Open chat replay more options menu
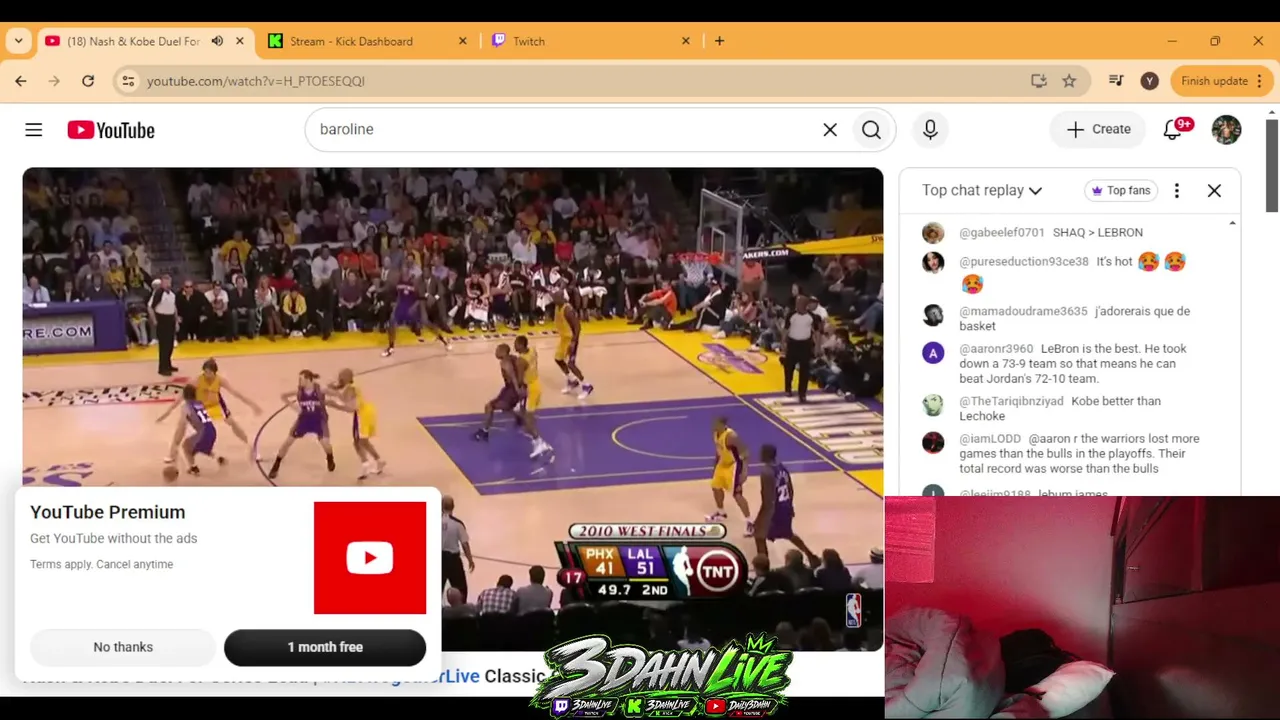This screenshot has width=1280, height=720. (x=1177, y=190)
